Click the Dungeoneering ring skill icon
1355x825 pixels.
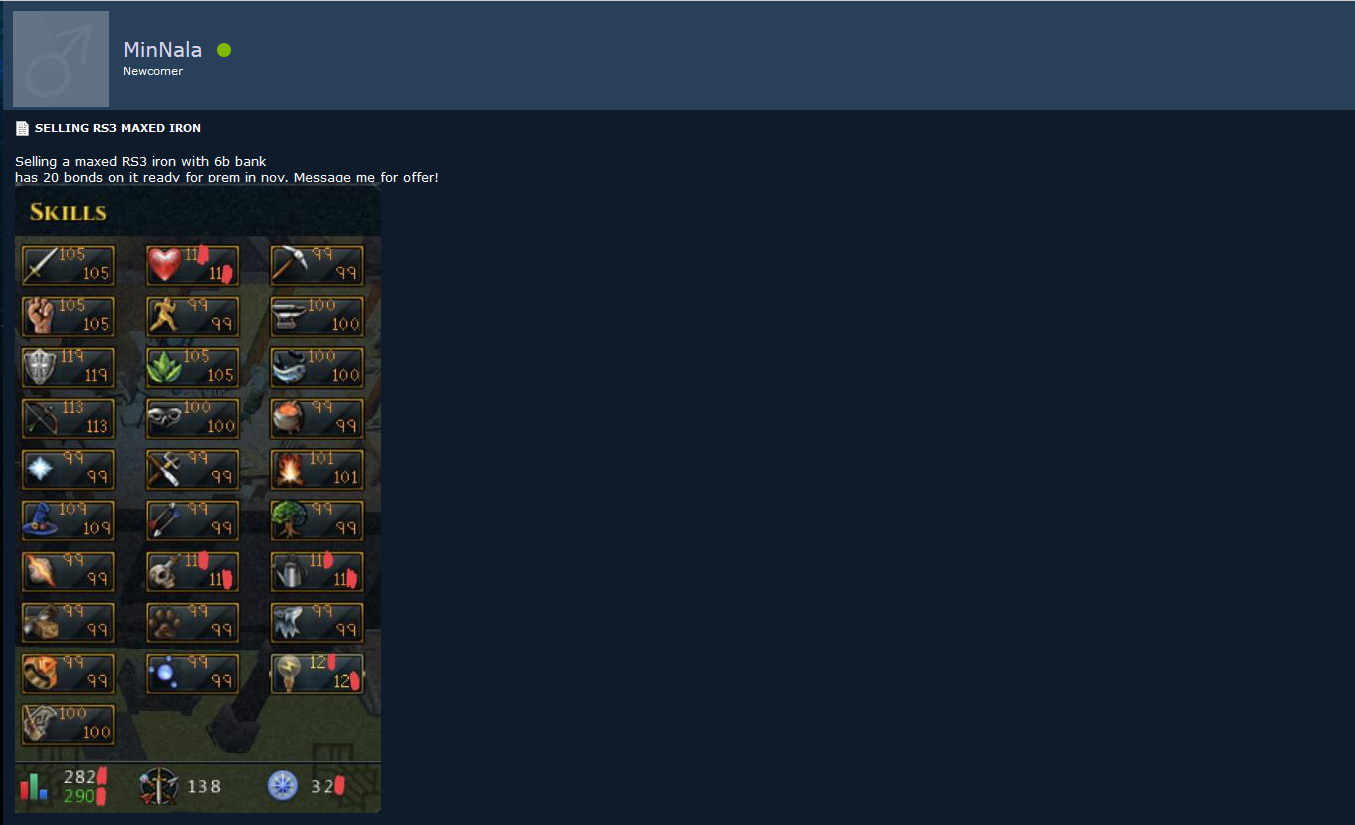click(43, 673)
